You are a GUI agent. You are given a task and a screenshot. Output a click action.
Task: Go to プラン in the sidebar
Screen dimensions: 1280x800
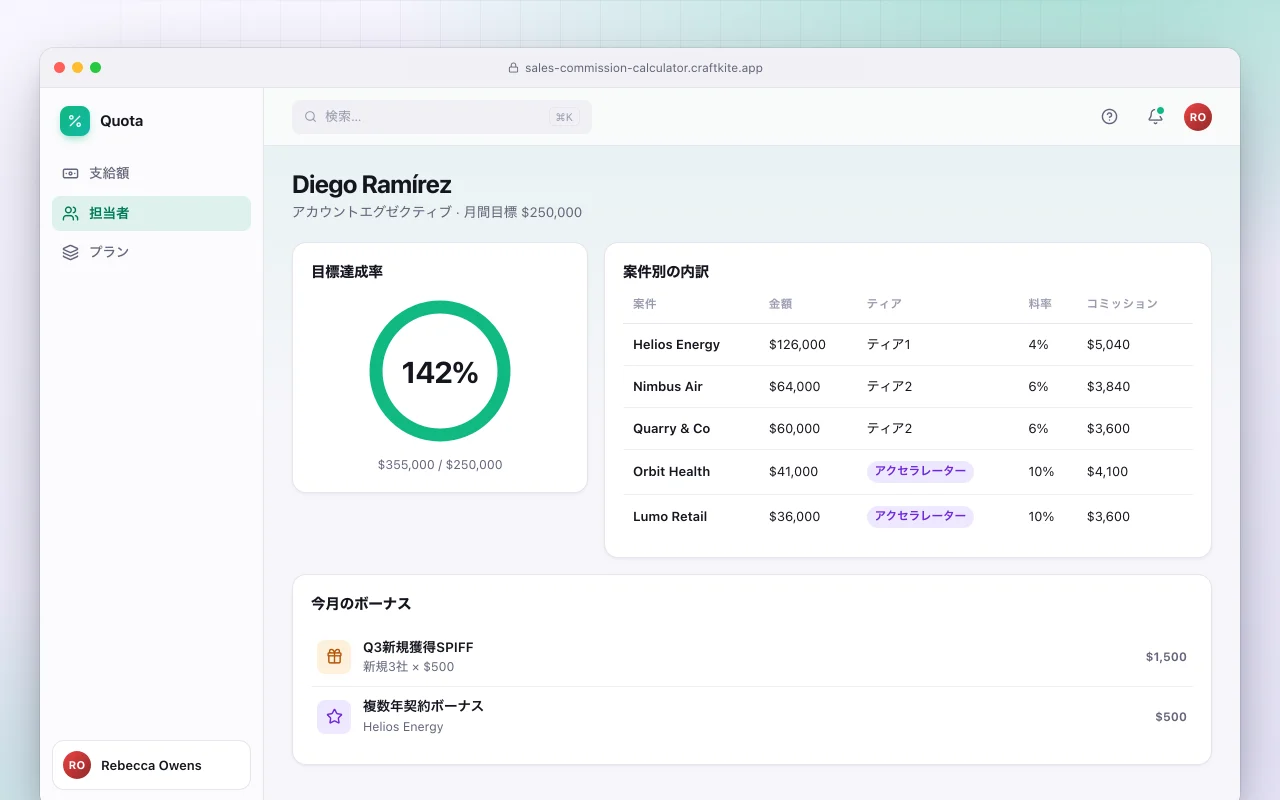point(151,252)
